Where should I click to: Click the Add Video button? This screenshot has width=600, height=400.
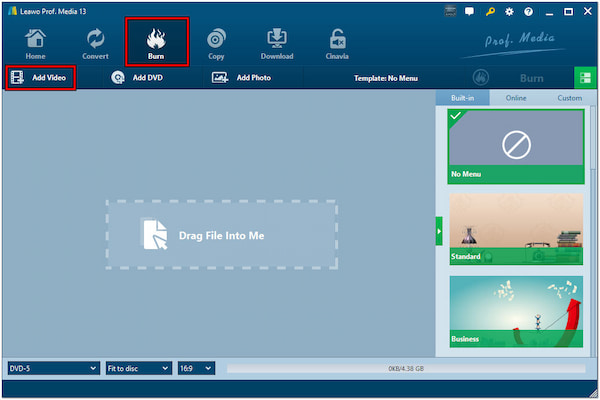tap(40, 77)
